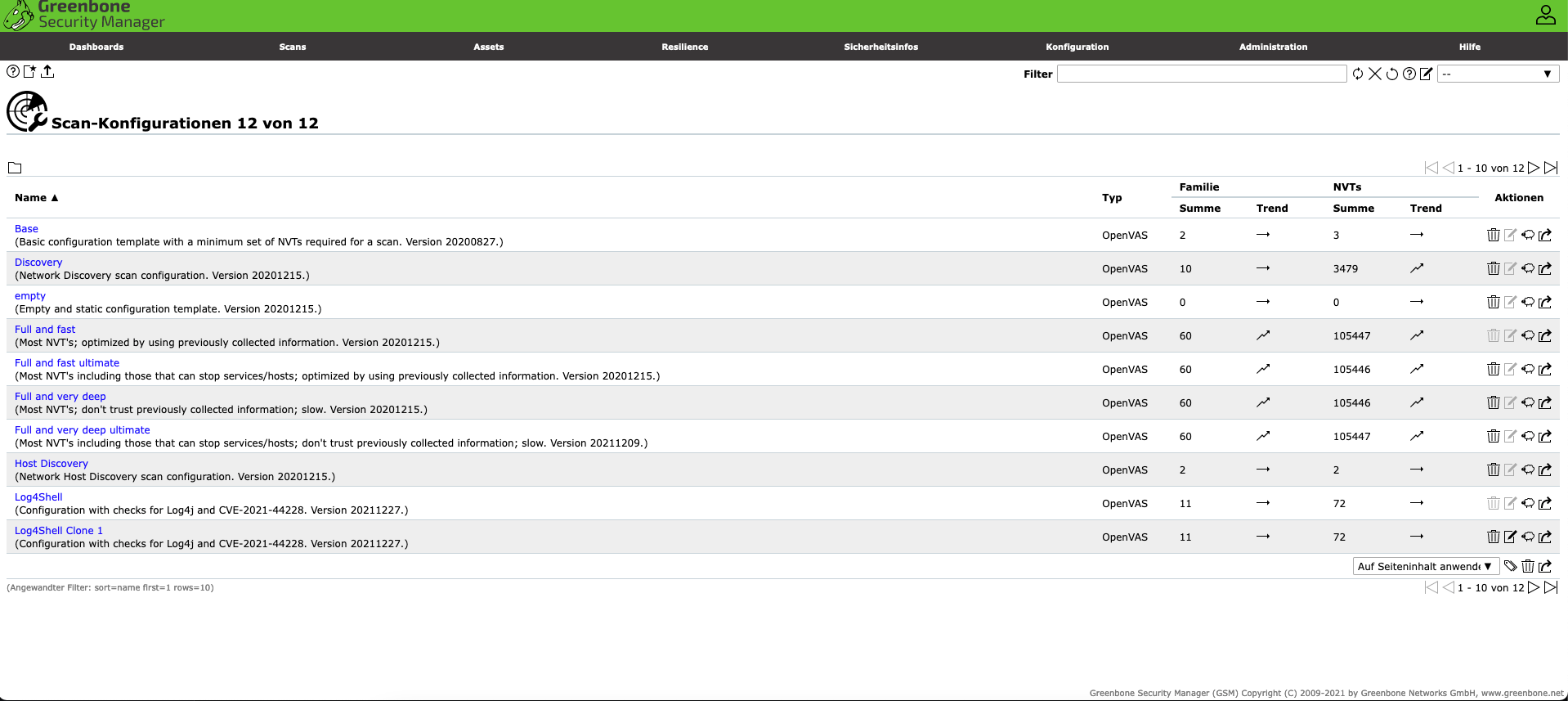Open 'Auf Seiteninhalt anwenden' dropdown
The width and height of the screenshot is (1568, 701).
click(x=1426, y=566)
